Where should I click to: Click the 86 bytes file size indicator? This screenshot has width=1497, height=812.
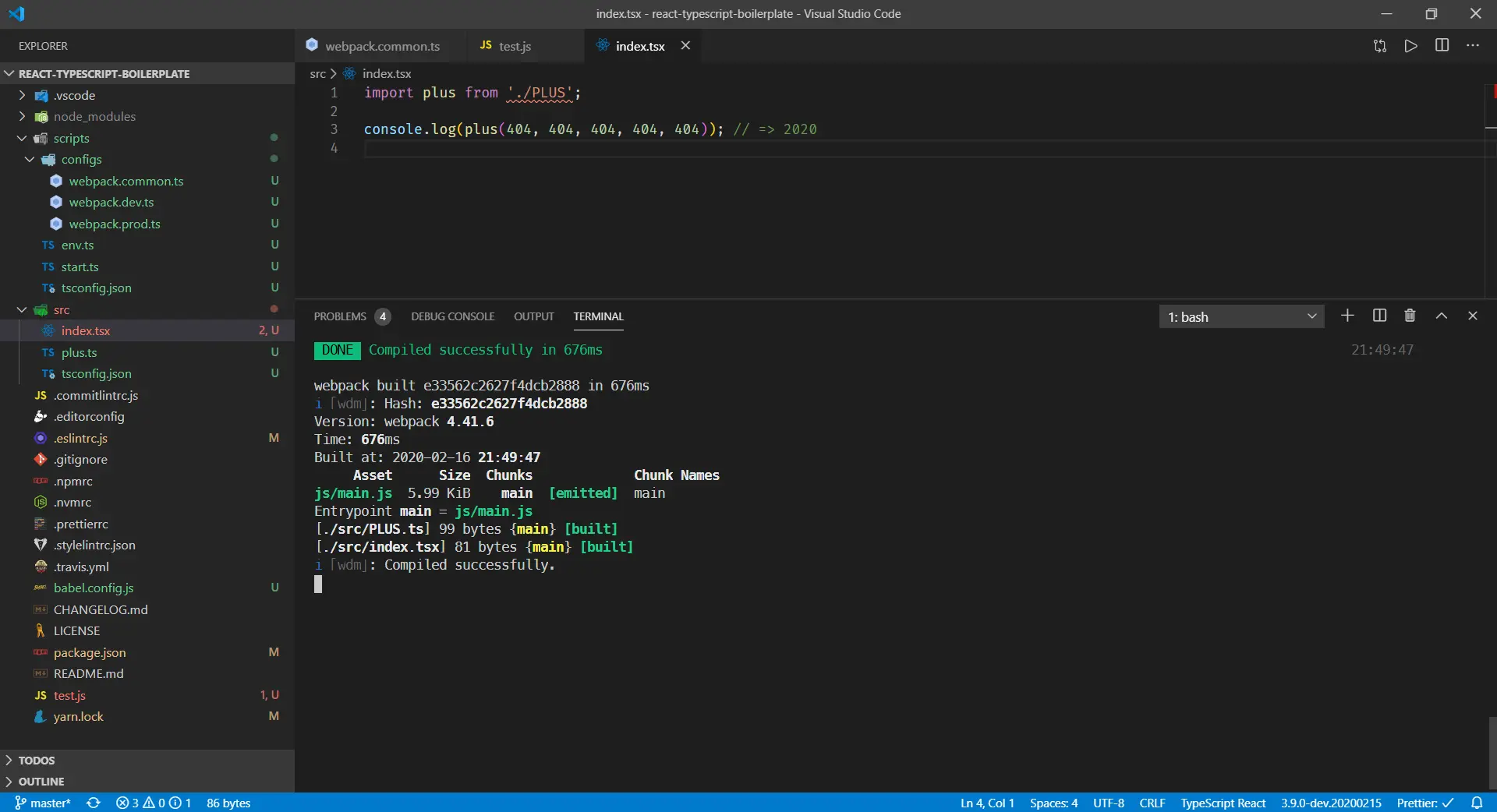228,803
